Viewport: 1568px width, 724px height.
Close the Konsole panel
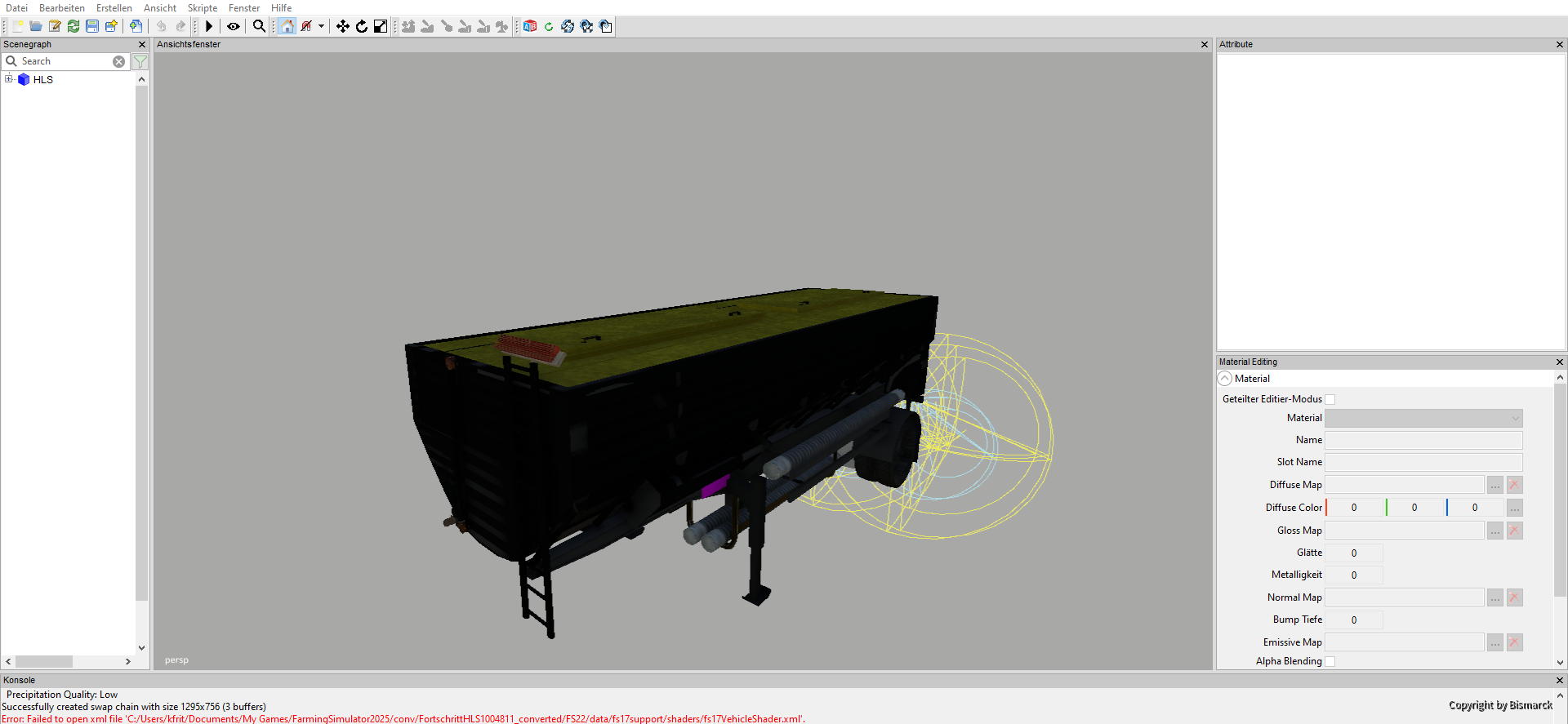pyautogui.click(x=1559, y=680)
